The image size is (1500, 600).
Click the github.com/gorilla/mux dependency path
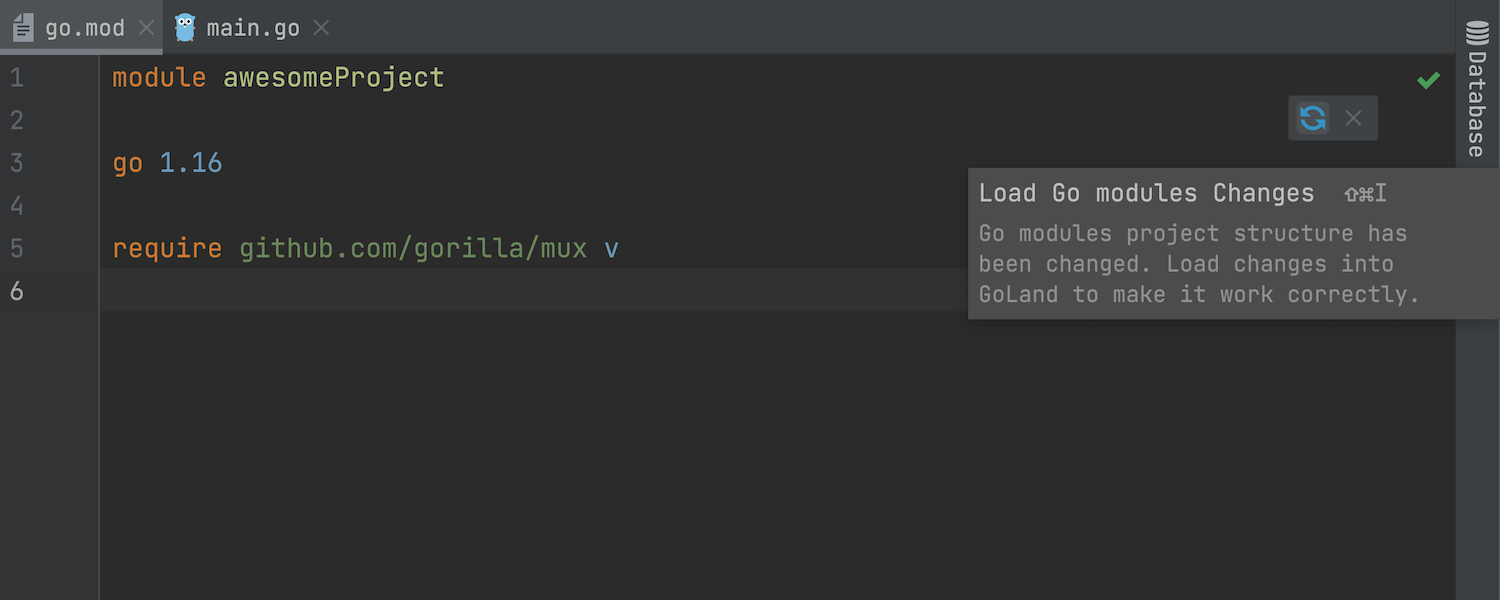[x=413, y=248]
